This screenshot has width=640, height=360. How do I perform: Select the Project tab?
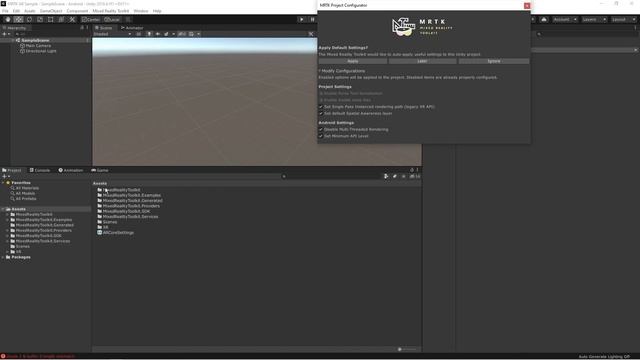12,170
